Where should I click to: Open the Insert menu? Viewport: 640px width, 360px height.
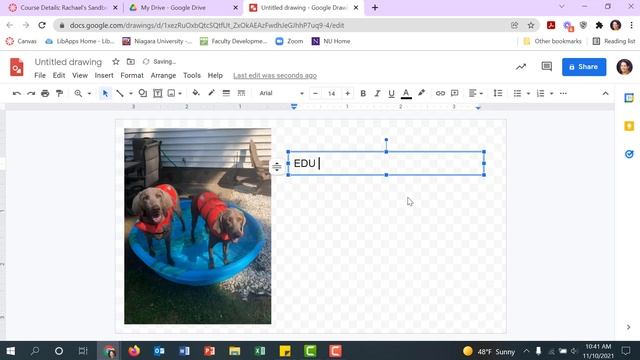[x=104, y=76]
